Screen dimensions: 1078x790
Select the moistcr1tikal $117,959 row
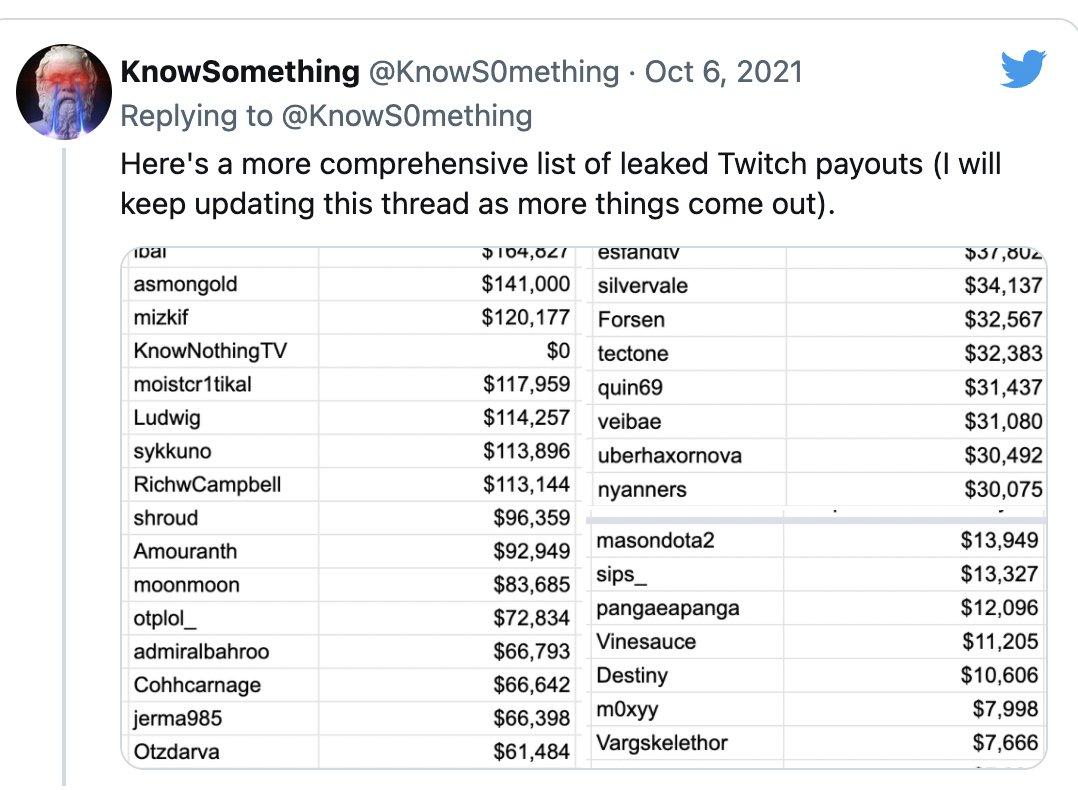point(351,384)
